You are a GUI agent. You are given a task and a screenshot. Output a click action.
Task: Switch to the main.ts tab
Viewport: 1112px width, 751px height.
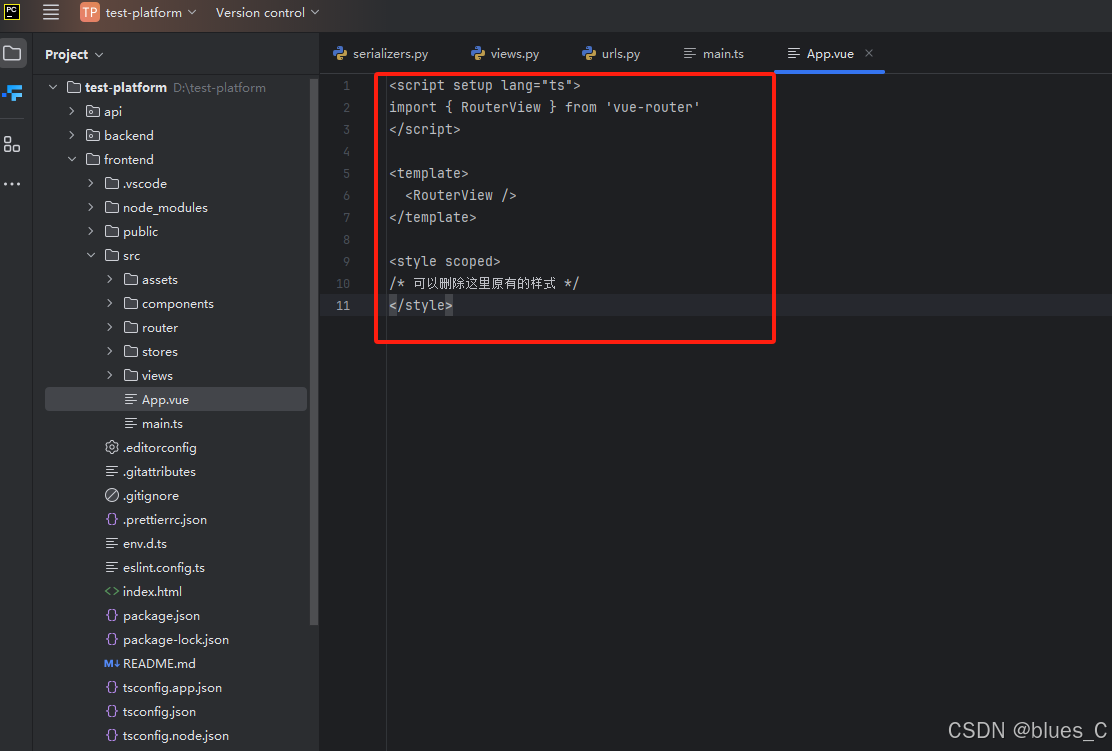[713, 53]
